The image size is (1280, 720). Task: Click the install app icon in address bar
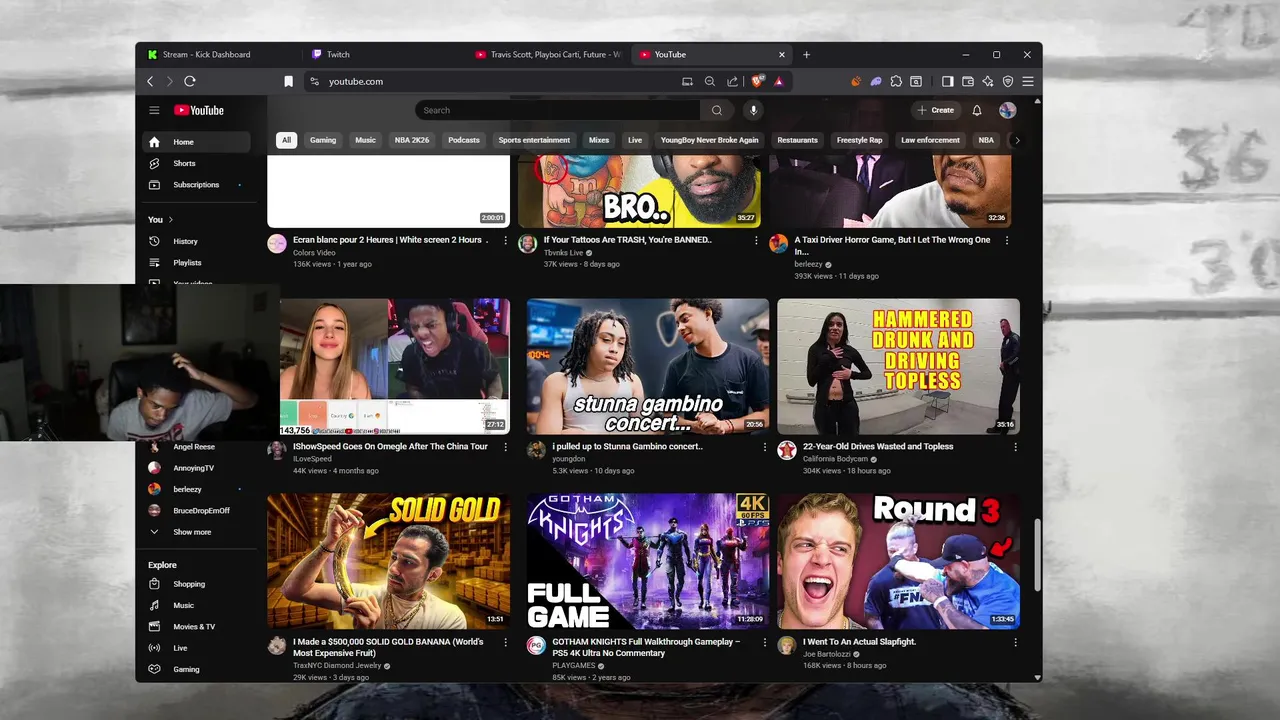687,81
